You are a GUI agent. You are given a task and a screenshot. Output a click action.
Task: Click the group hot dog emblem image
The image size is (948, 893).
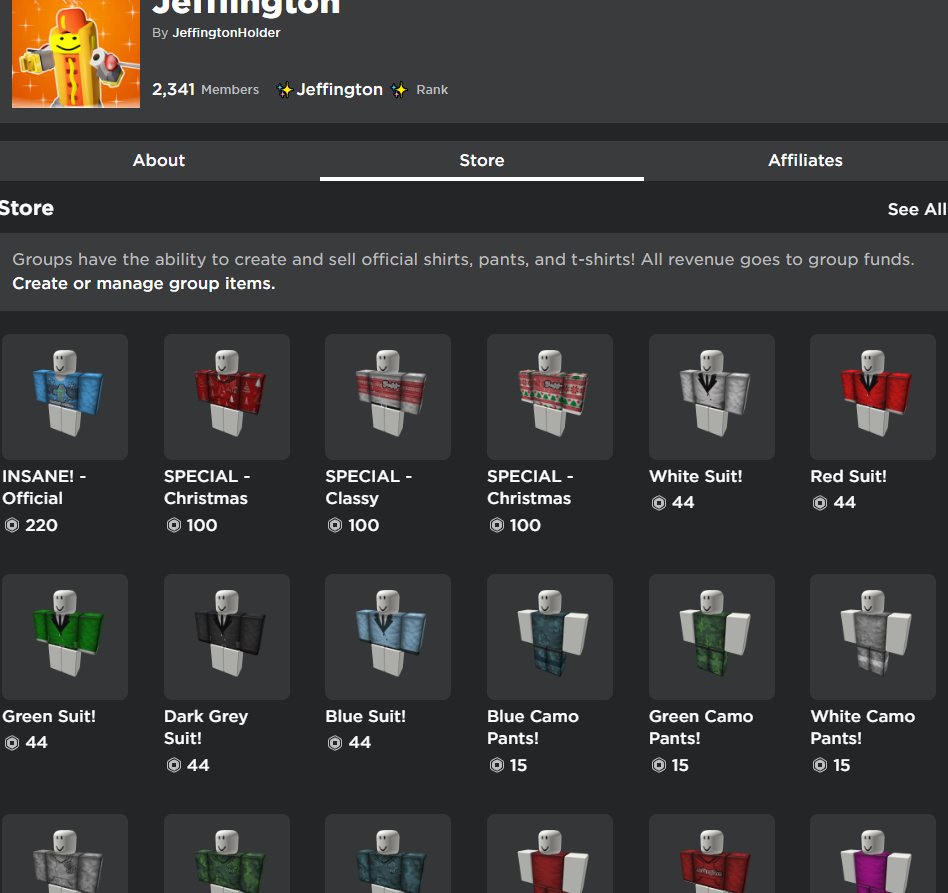pos(76,53)
